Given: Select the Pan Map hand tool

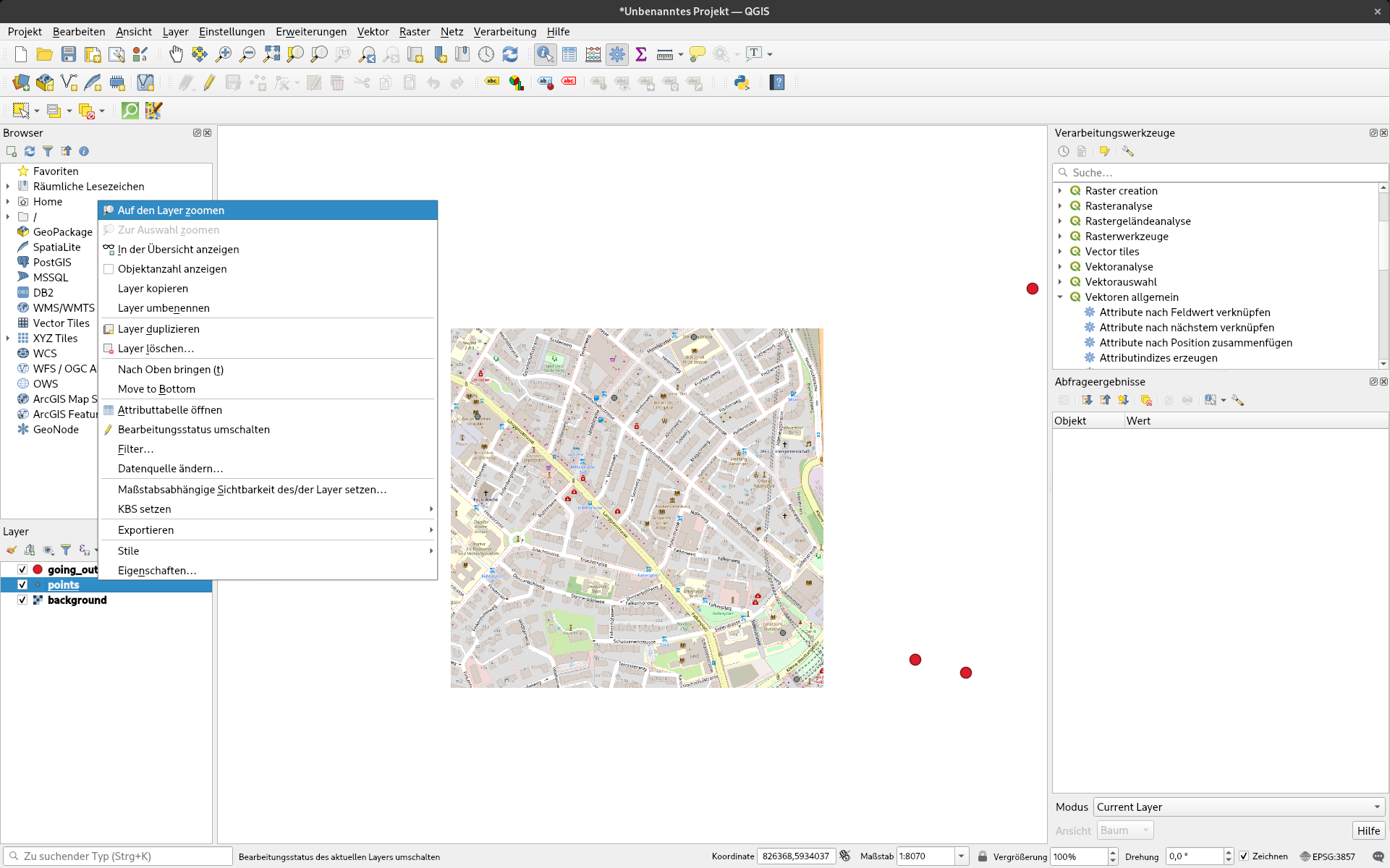Looking at the screenshot, I should tap(176, 54).
